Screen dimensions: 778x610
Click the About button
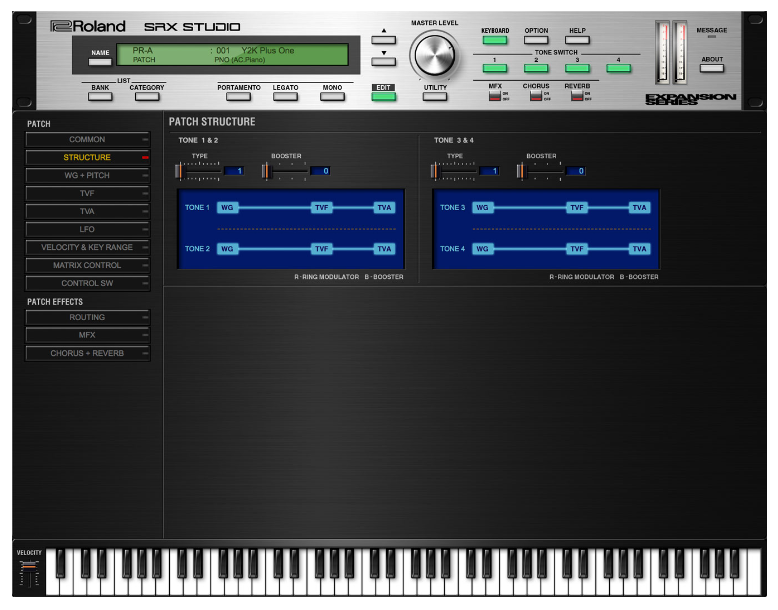pyautogui.click(x=712, y=68)
